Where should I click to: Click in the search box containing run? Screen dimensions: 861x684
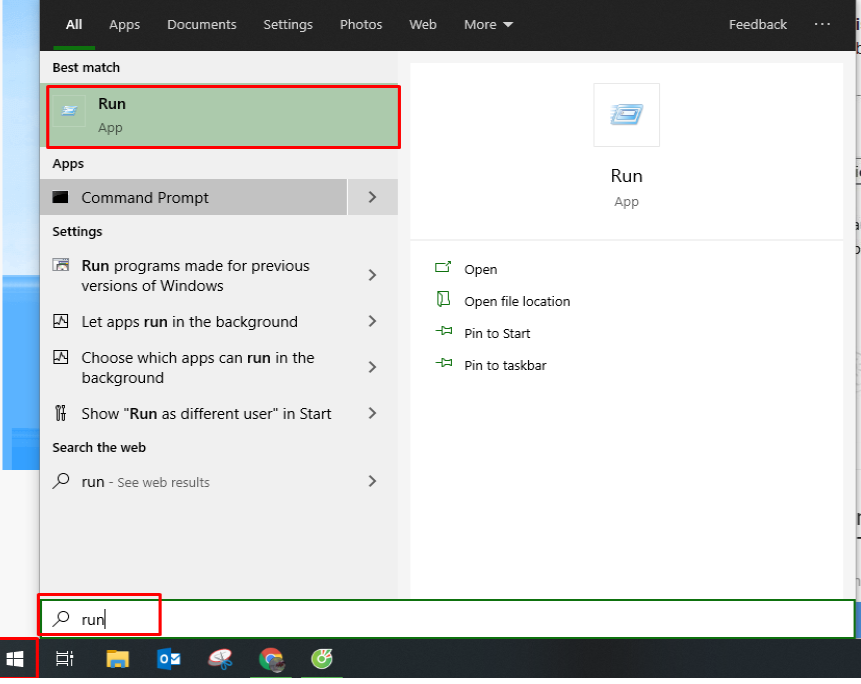click(x=447, y=619)
